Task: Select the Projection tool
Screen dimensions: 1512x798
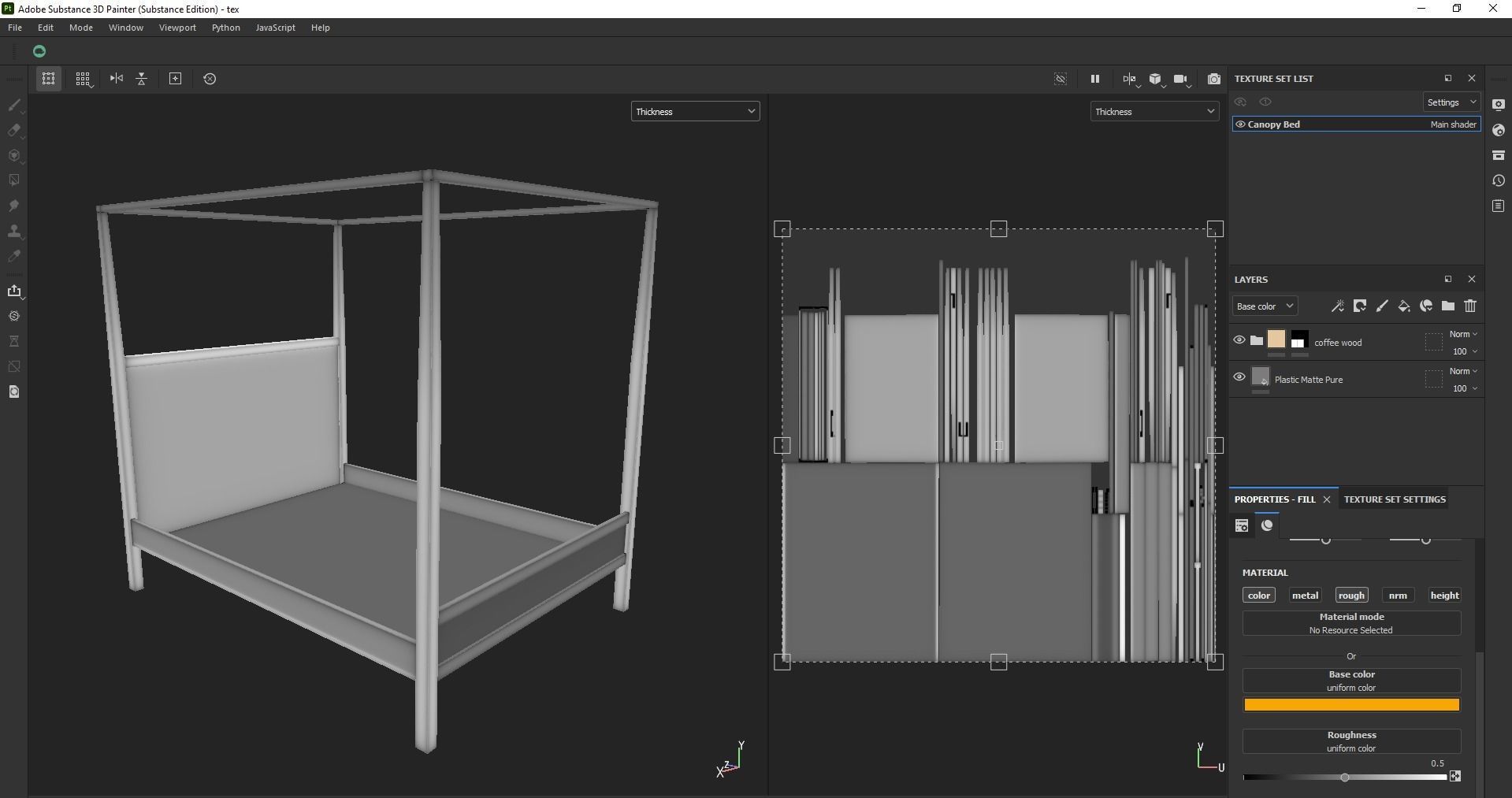Action: click(14, 155)
